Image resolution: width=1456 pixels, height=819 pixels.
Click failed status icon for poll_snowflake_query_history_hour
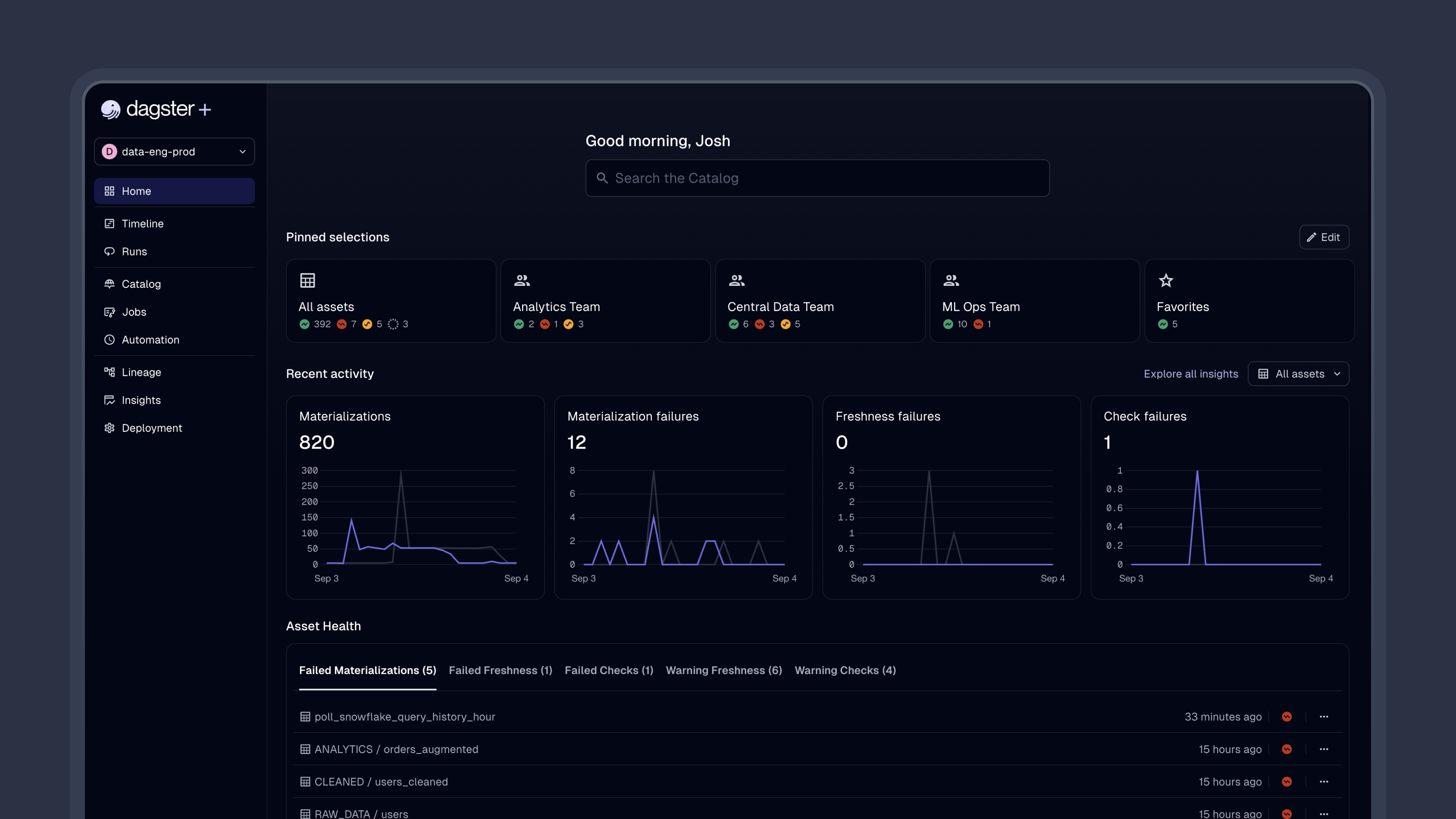1287,717
